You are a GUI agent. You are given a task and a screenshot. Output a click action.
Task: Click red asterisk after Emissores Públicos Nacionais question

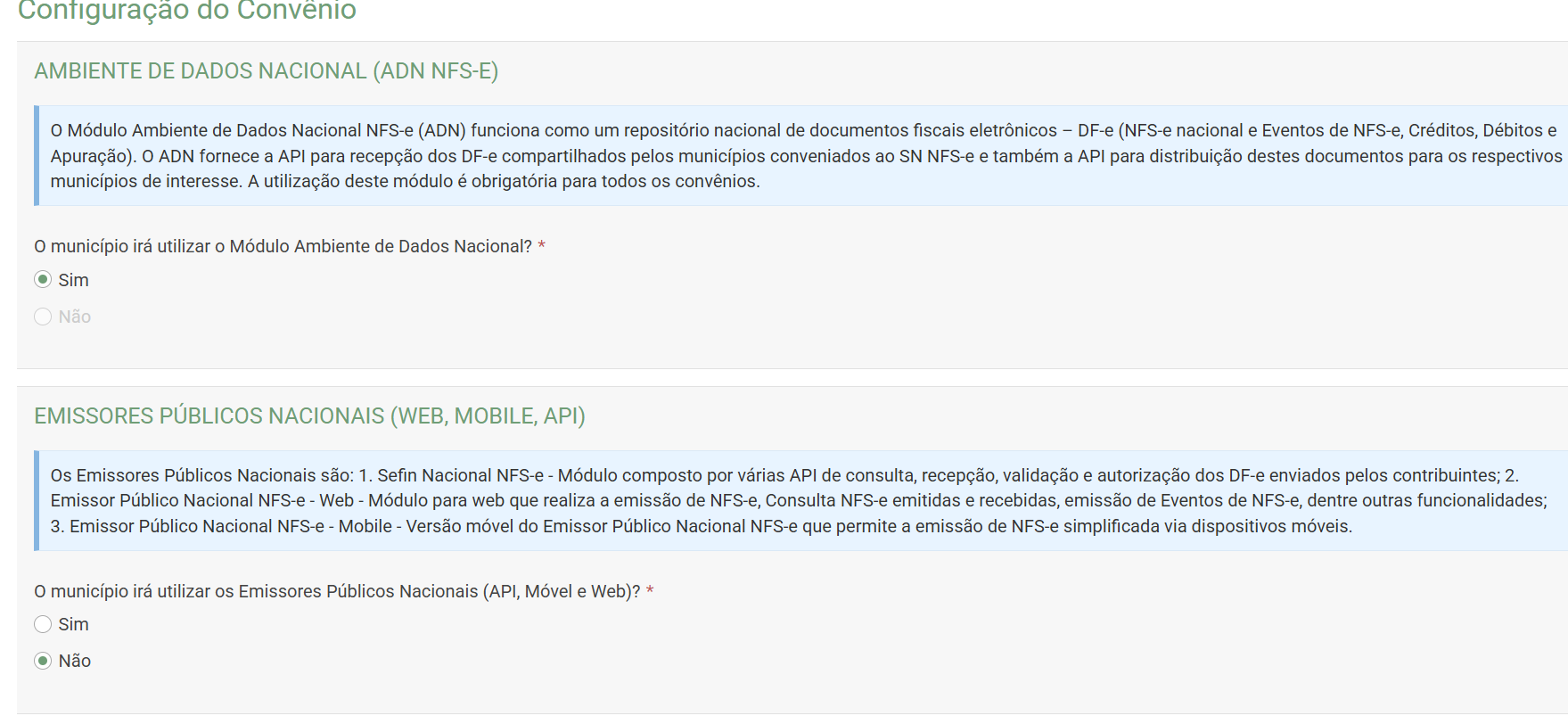click(650, 591)
